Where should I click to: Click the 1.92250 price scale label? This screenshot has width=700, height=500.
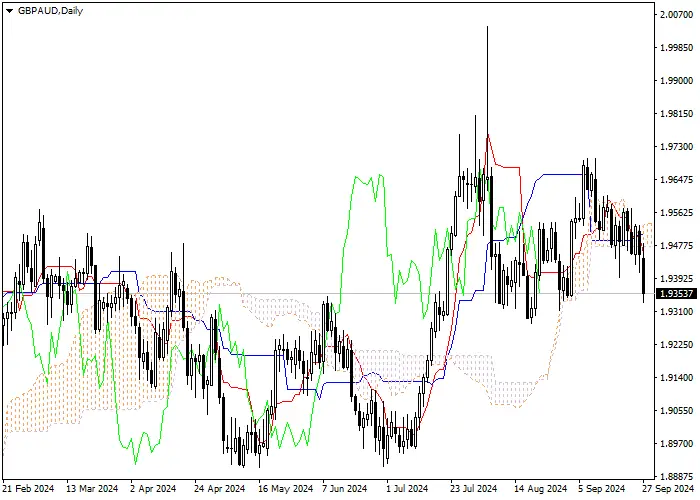(x=676, y=345)
